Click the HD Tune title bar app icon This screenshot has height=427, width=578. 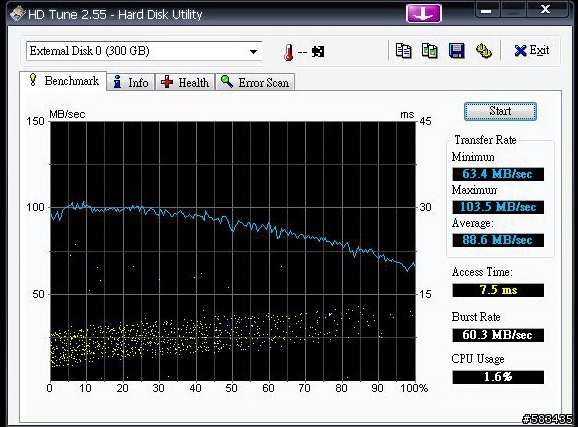click(x=17, y=14)
